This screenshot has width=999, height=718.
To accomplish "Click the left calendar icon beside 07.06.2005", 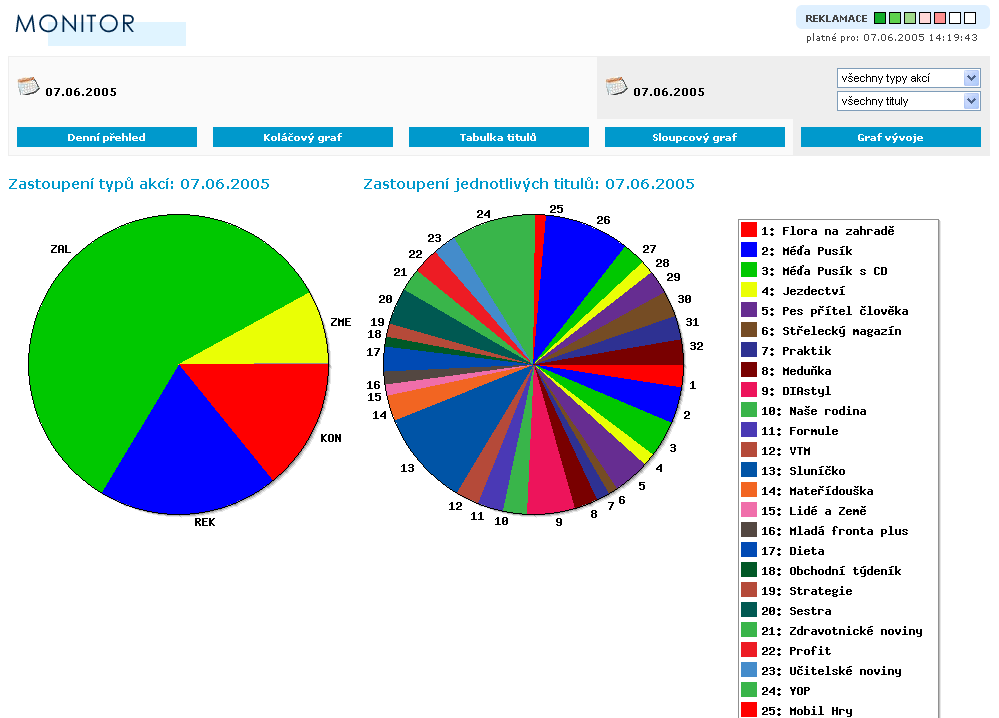I will coord(28,86).
